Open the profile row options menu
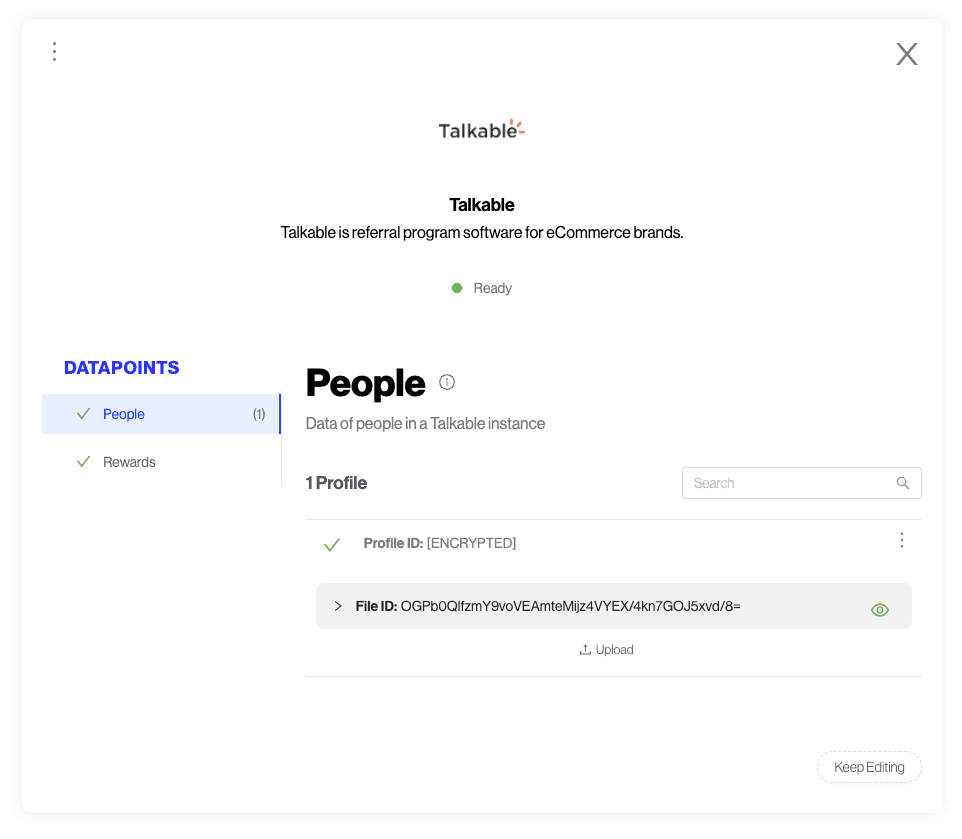 [x=901, y=540]
